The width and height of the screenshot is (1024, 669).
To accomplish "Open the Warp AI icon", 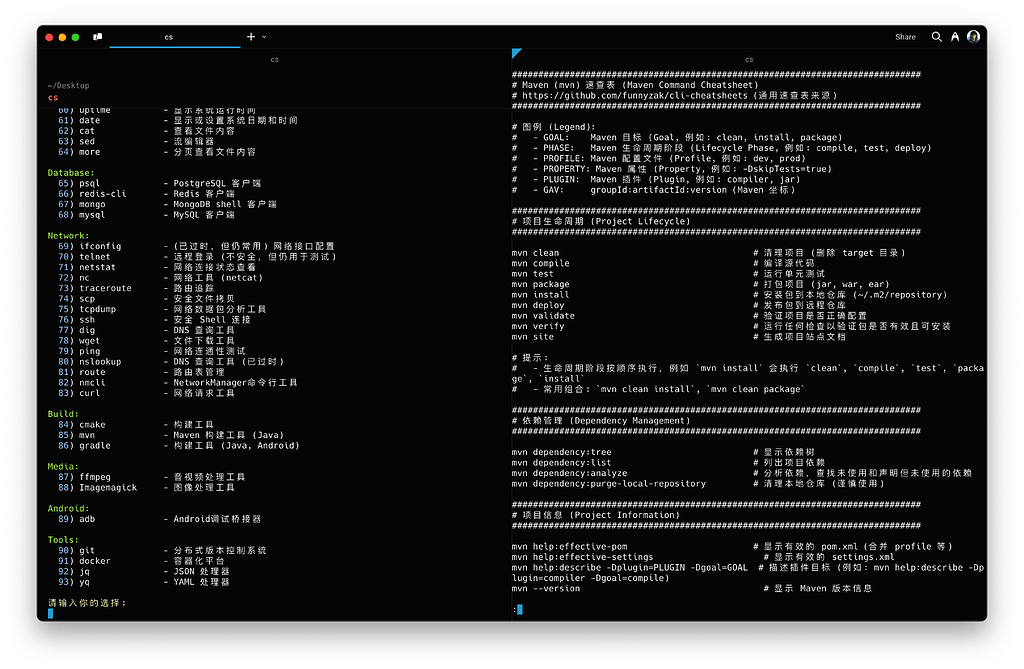I will (x=955, y=37).
